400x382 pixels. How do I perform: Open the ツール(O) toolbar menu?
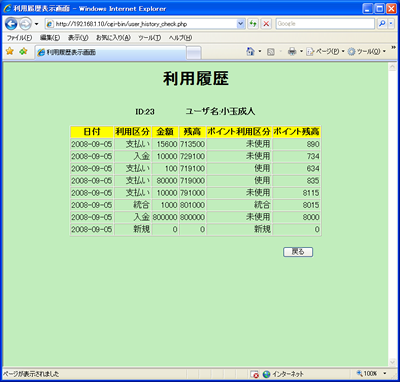pyautogui.click(x=366, y=52)
